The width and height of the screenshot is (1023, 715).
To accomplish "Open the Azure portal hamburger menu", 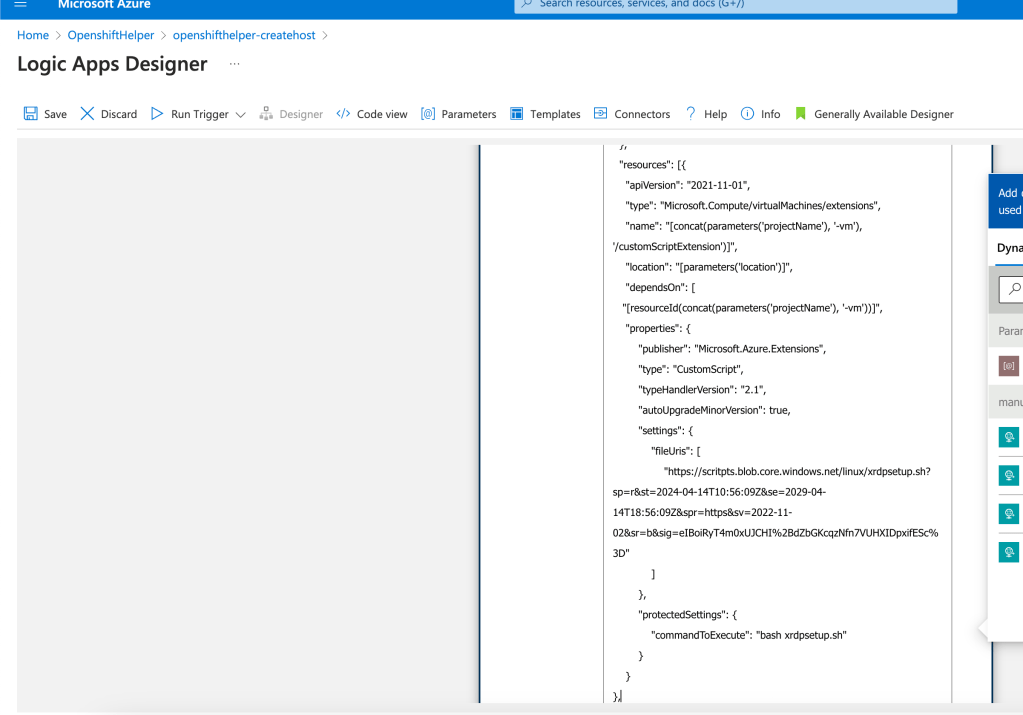I will [x=20, y=4].
